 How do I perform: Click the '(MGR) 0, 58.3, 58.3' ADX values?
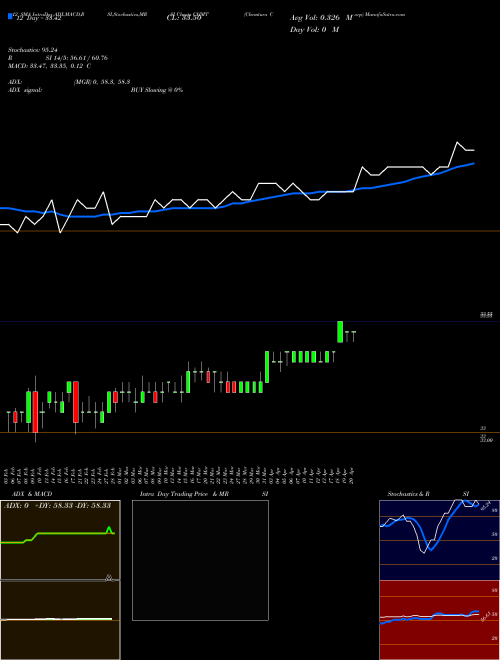click(x=101, y=82)
